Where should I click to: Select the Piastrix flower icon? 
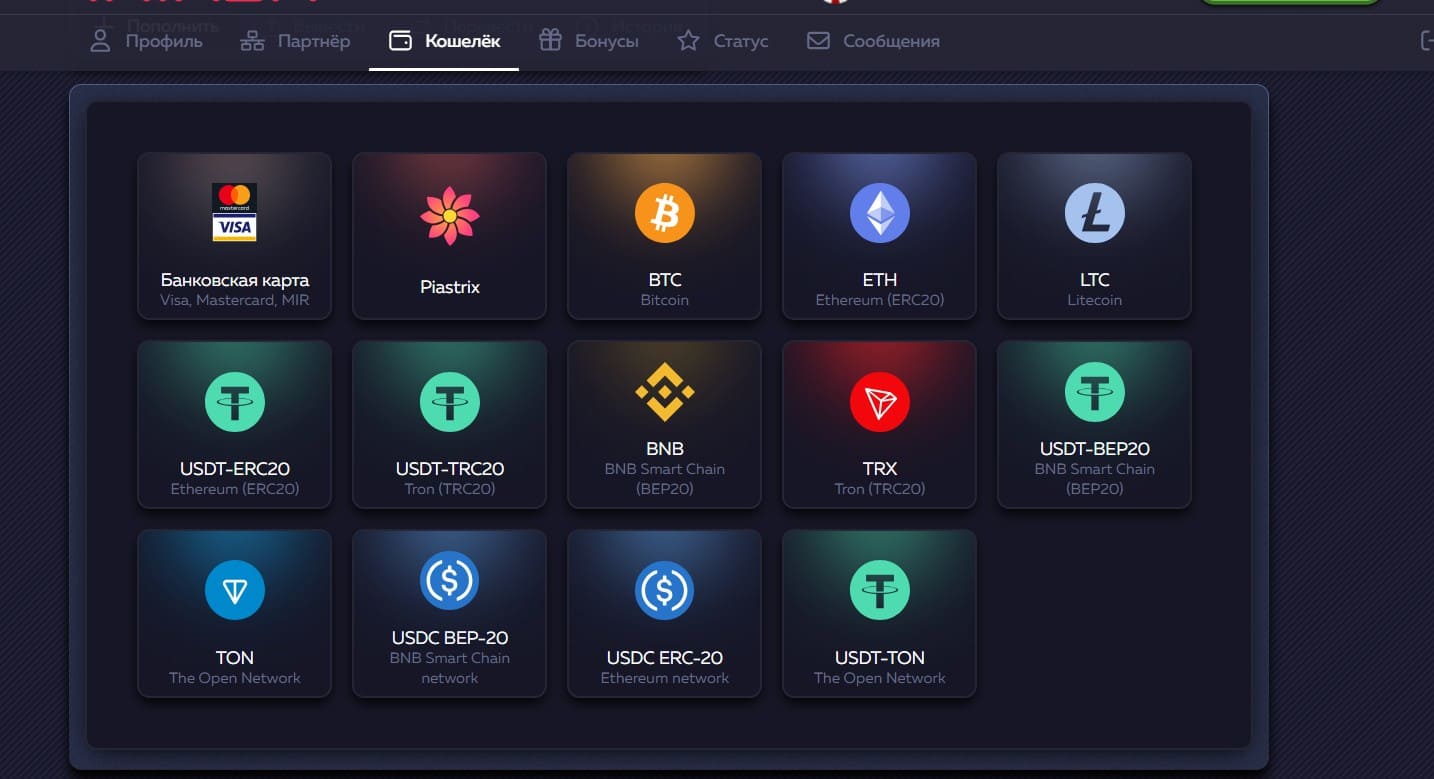tap(449, 215)
